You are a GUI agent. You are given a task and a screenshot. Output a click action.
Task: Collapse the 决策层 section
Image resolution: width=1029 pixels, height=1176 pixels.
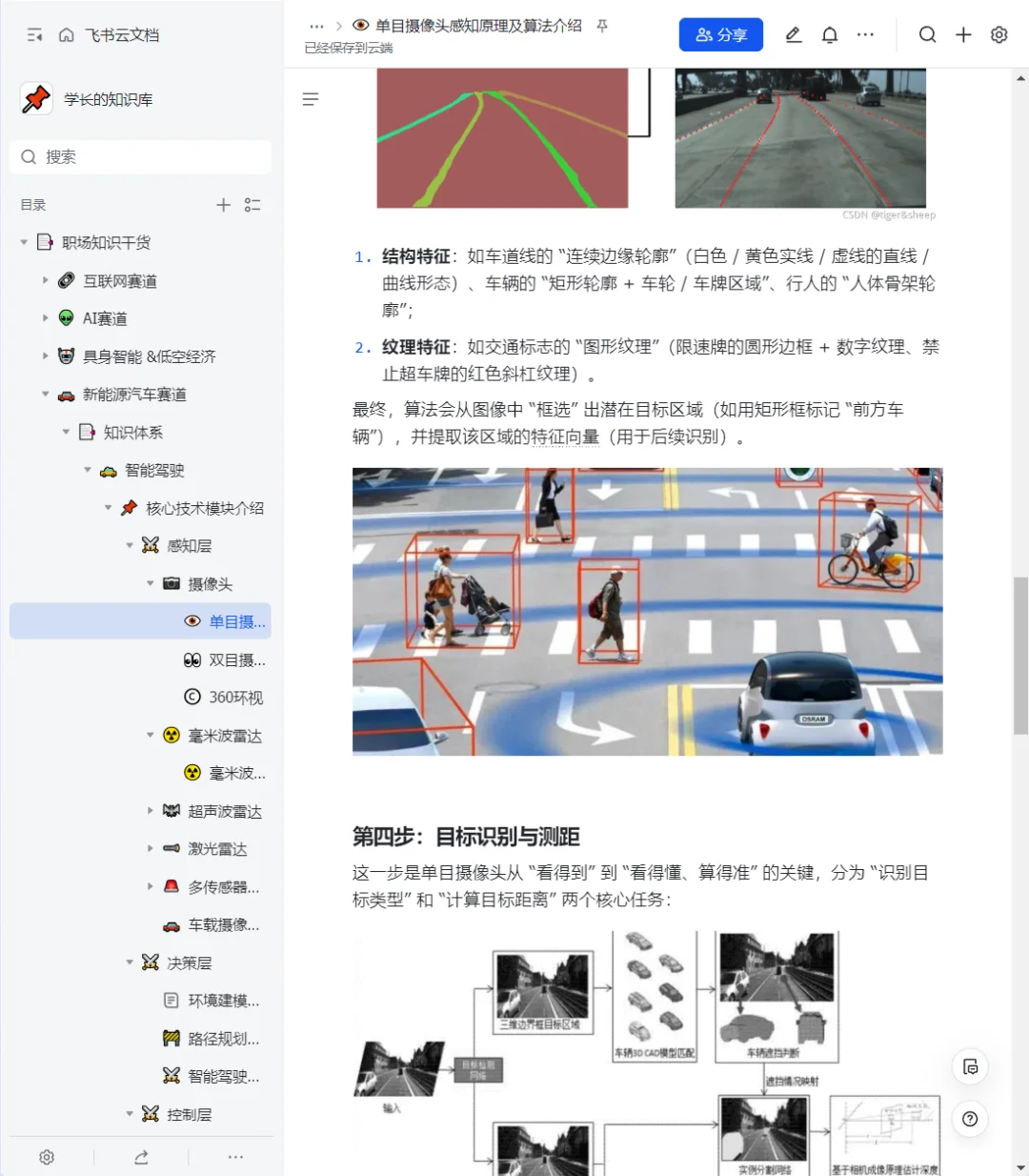pos(130,963)
